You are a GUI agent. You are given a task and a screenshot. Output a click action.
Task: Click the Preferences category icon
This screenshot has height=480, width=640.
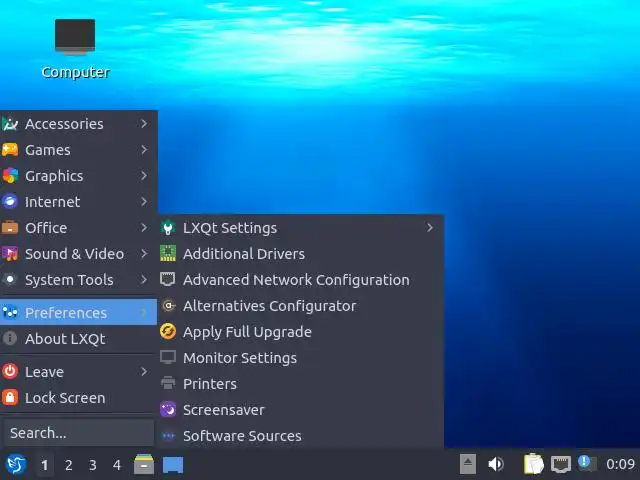tap(10, 313)
